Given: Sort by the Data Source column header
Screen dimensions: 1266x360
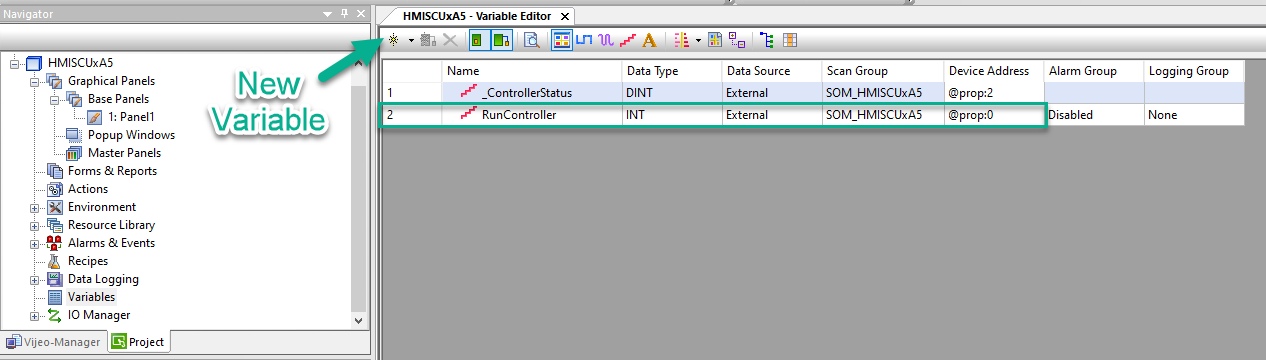Looking at the screenshot, I should [x=771, y=71].
